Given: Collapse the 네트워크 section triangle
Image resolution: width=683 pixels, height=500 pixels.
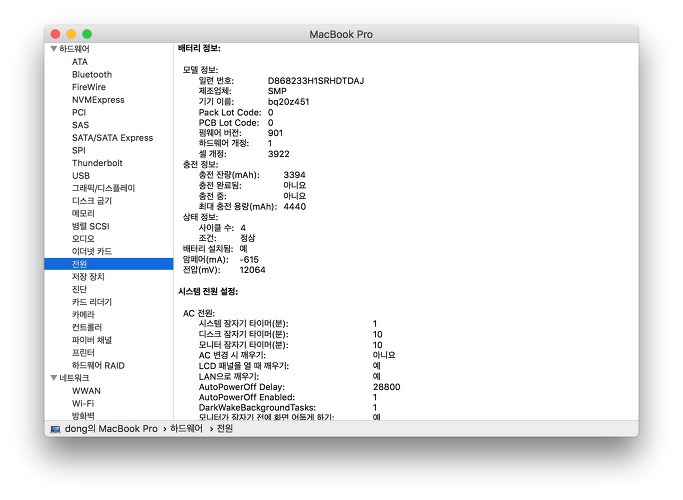Looking at the screenshot, I should (54, 378).
